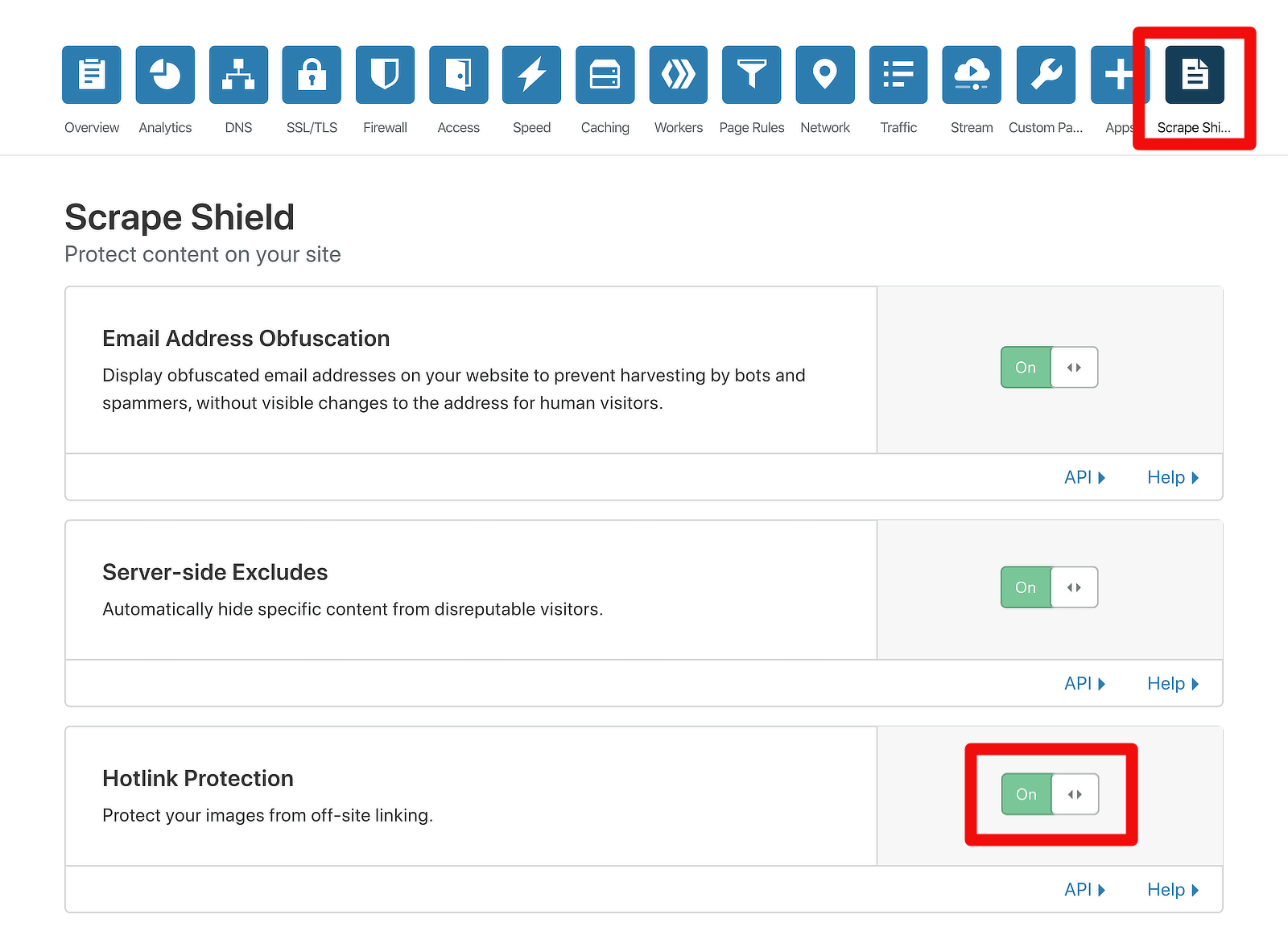
Task: Turn off Hotlink Protection
Action: click(x=1049, y=794)
